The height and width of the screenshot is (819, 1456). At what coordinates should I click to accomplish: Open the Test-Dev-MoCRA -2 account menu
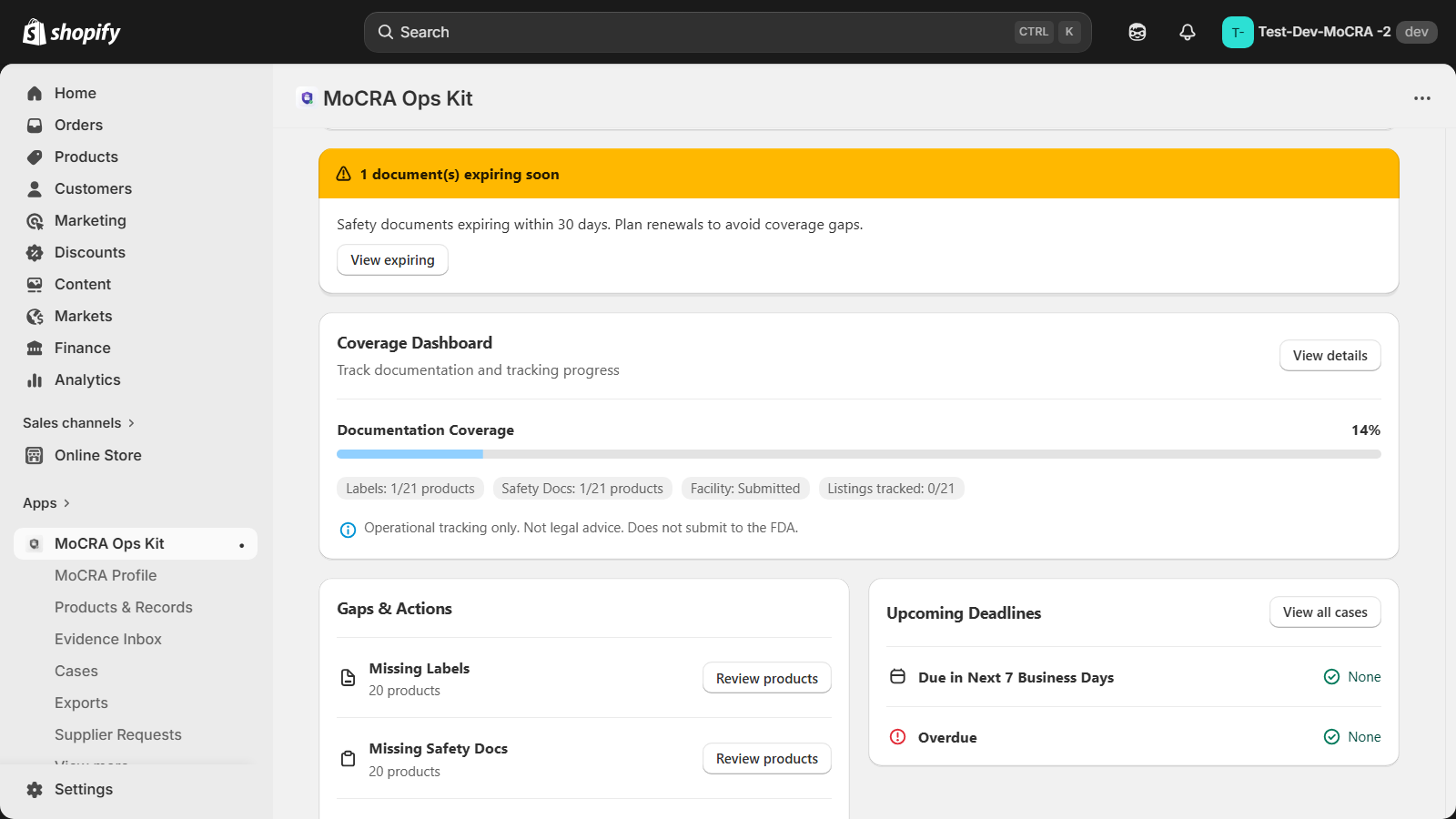(x=1329, y=32)
